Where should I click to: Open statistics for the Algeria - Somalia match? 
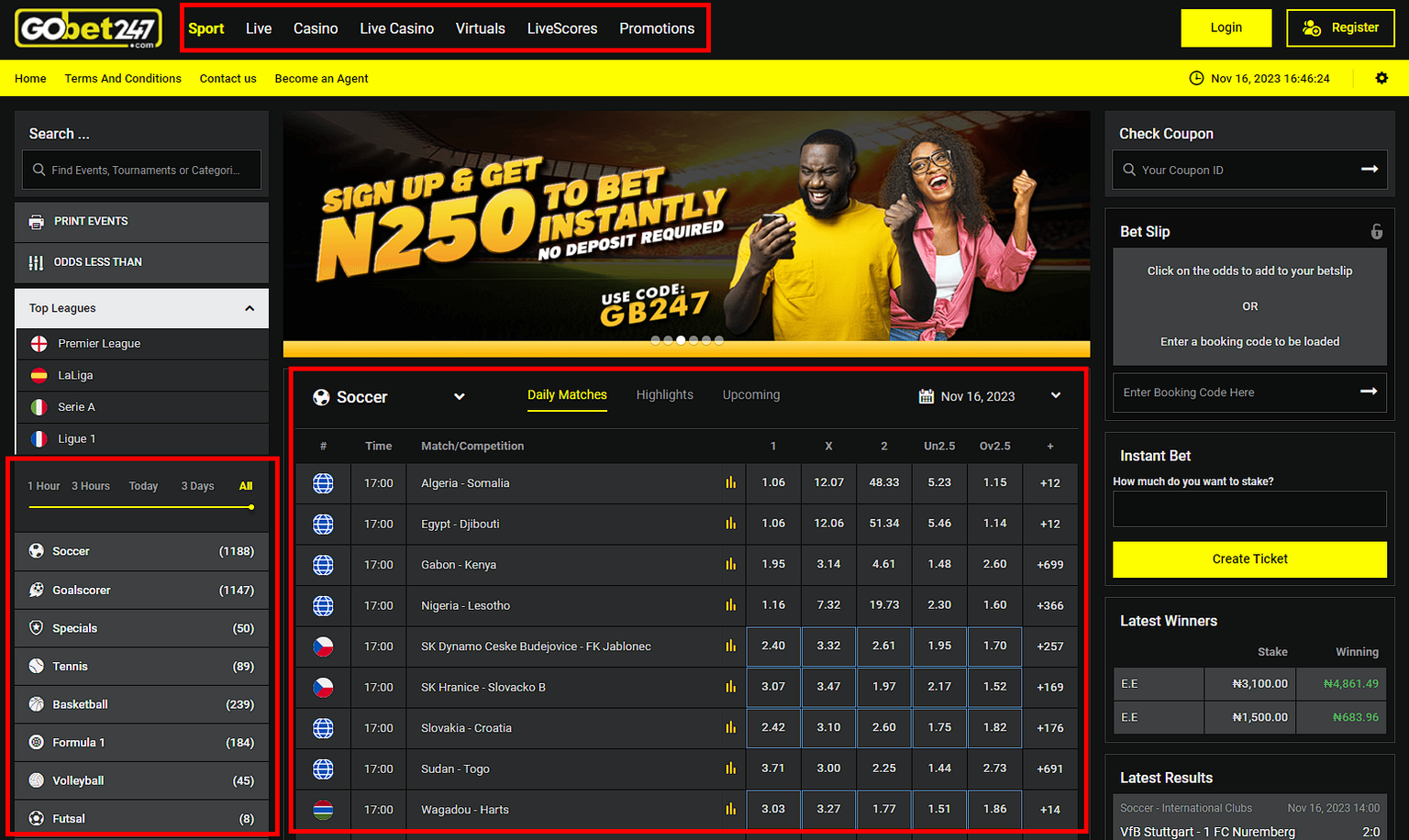point(729,482)
